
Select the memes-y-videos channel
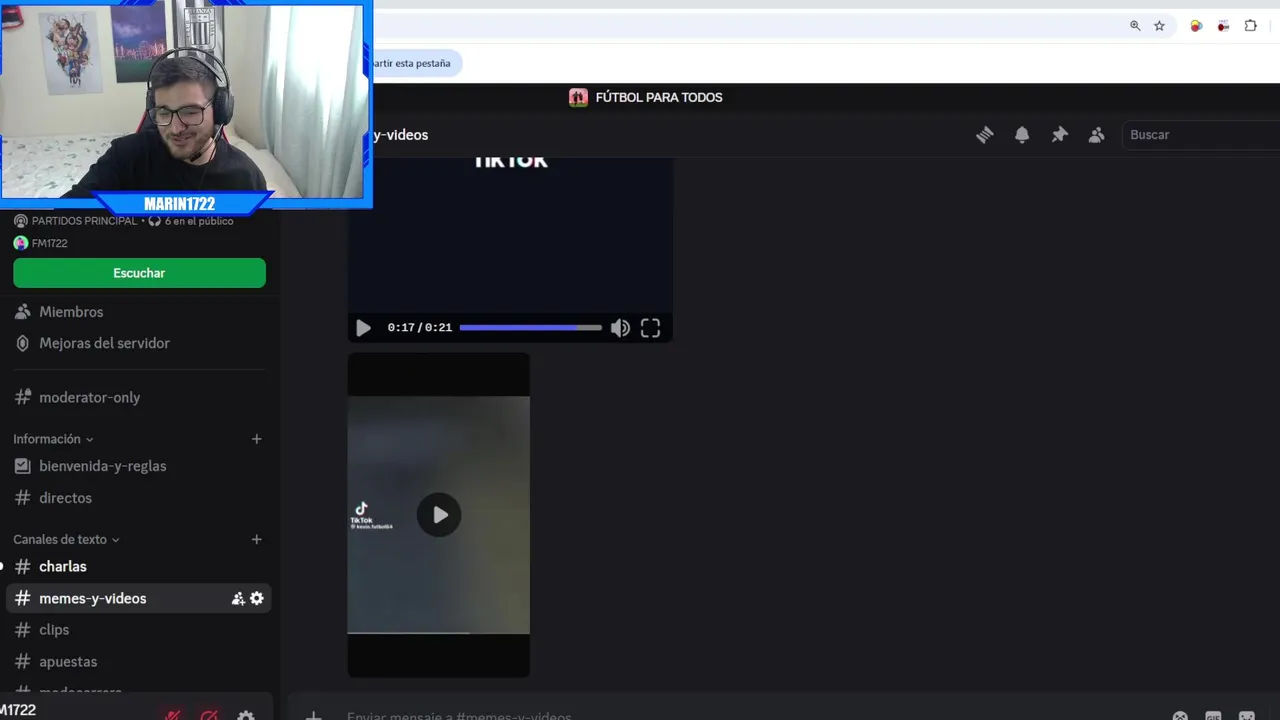139,598
